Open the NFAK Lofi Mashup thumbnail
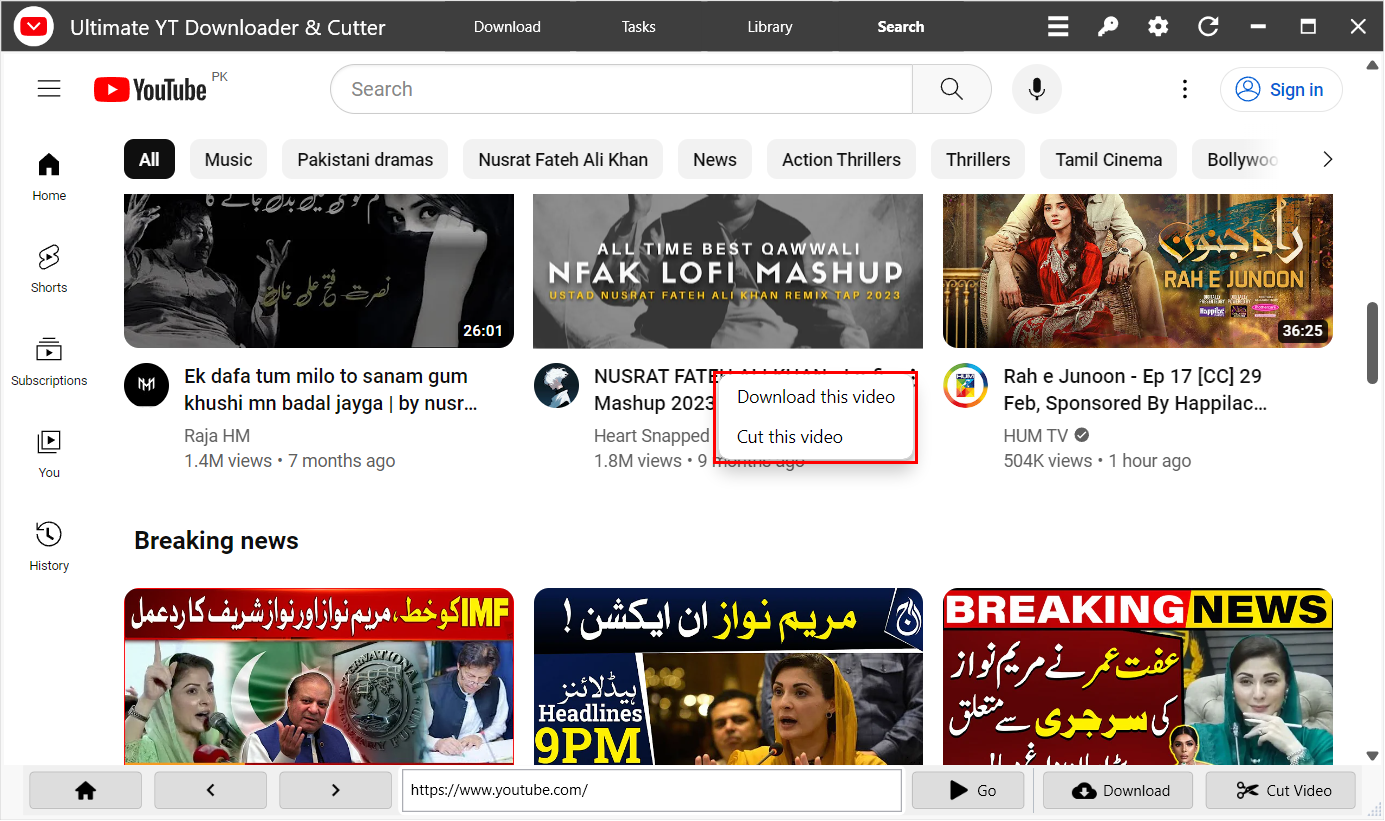The image size is (1385, 821). pyautogui.click(x=728, y=271)
